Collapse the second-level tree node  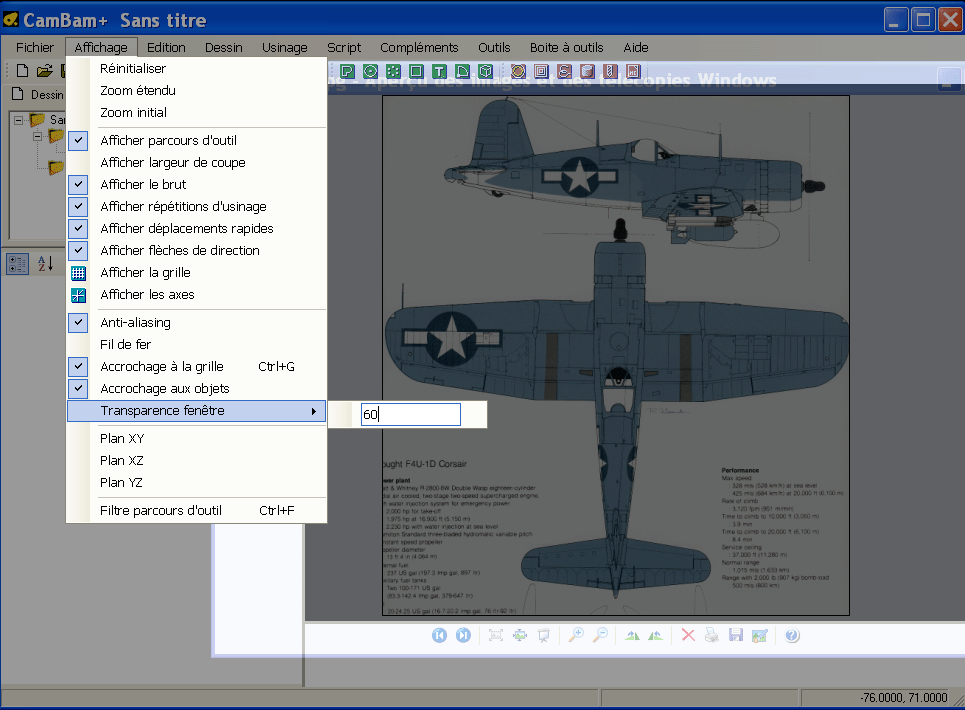(x=38, y=136)
